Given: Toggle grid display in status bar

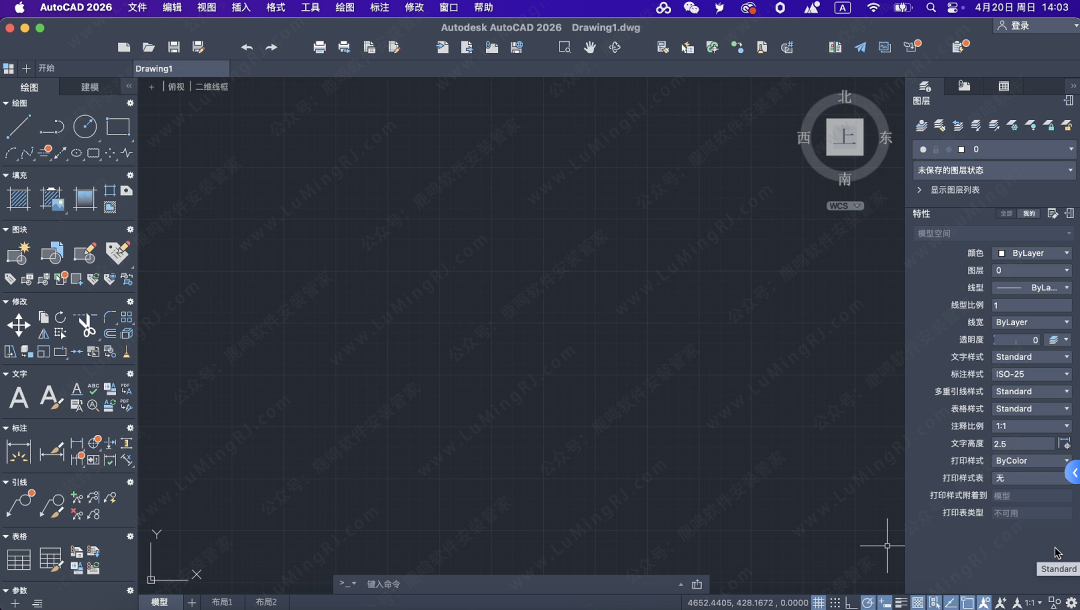Looking at the screenshot, I should click(819, 603).
